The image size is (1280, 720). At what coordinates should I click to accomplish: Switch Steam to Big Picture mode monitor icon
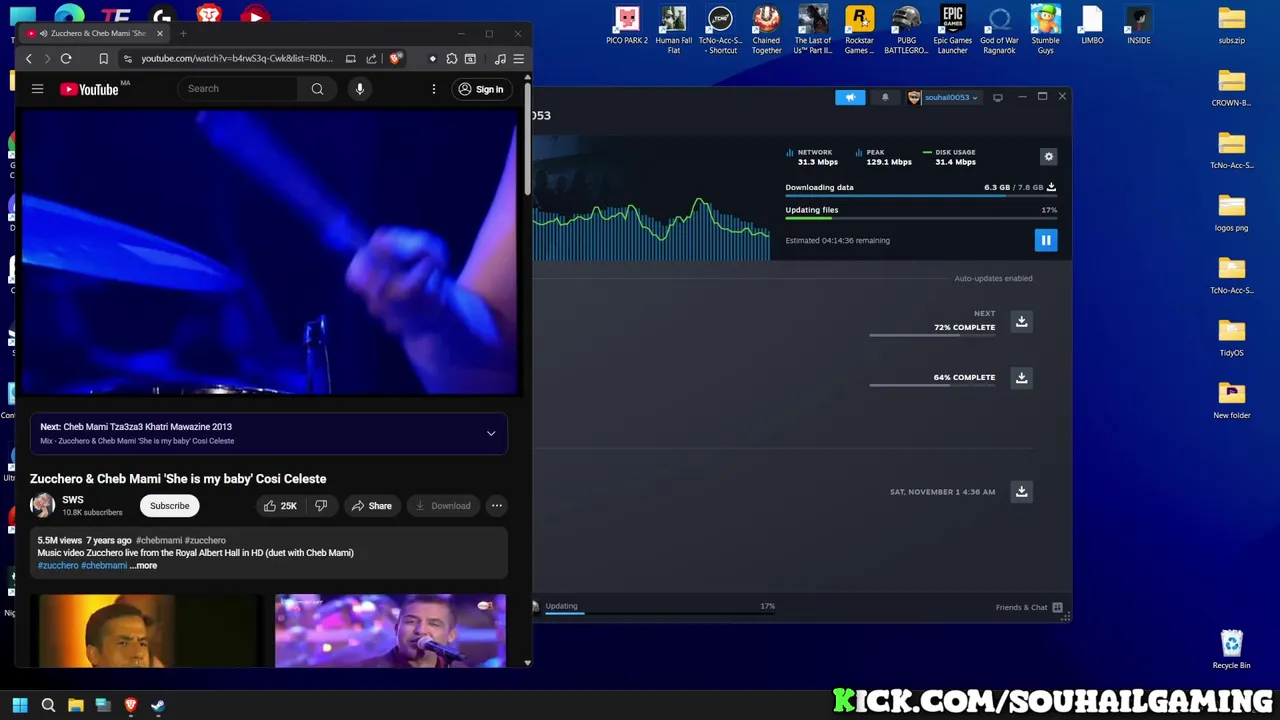pyautogui.click(x=998, y=97)
